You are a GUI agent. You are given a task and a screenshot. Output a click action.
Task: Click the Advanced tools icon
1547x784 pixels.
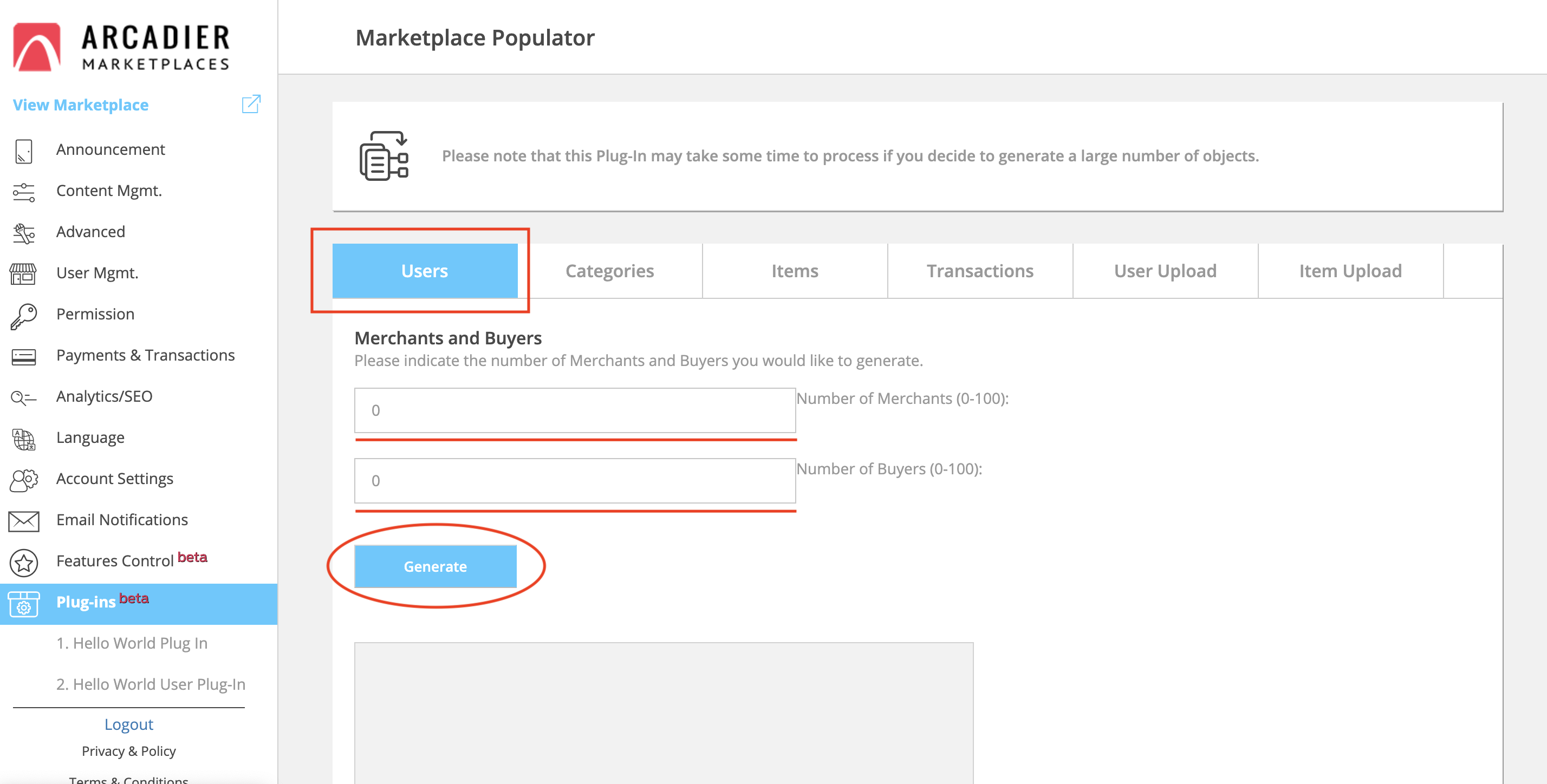[23, 233]
